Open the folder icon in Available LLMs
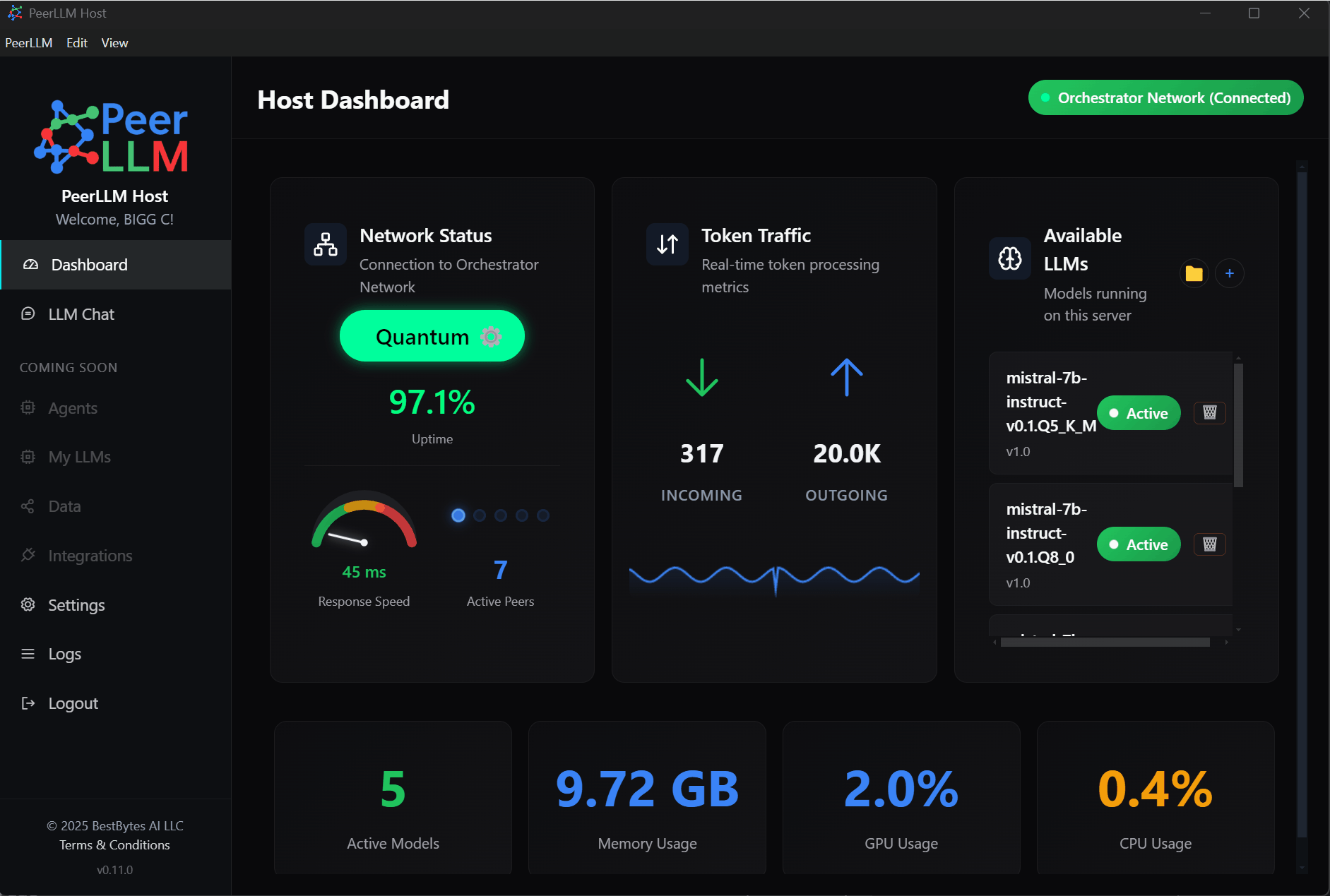Screen dimensions: 1330x896 tap(1194, 273)
